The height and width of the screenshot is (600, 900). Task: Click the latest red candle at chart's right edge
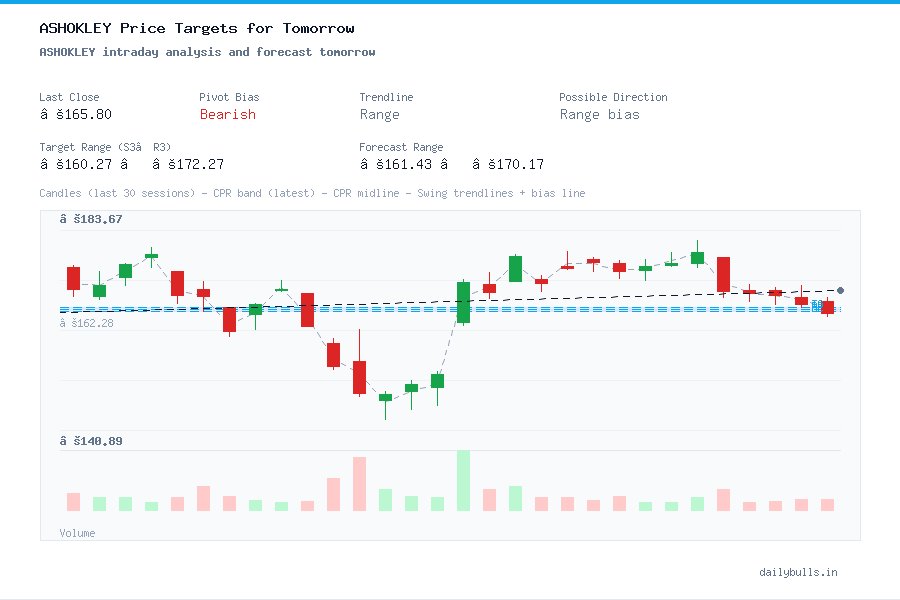click(x=828, y=307)
